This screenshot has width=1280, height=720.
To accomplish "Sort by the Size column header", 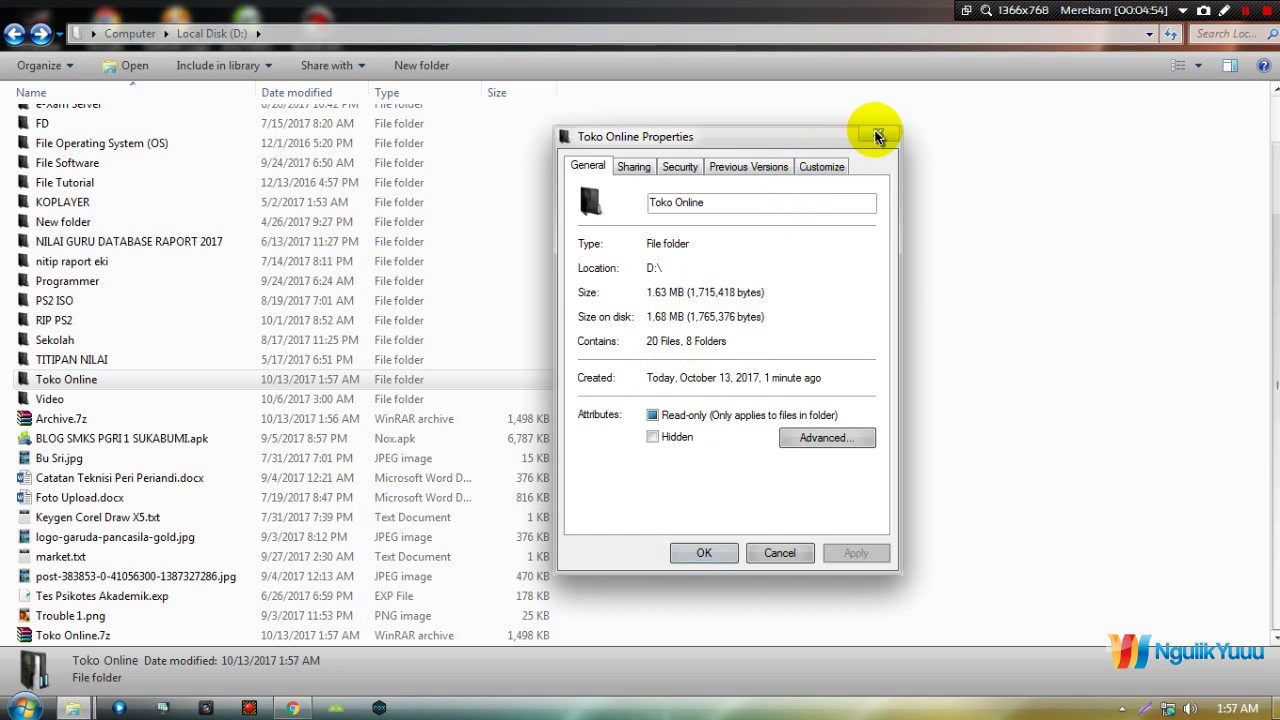I will coord(517,93).
